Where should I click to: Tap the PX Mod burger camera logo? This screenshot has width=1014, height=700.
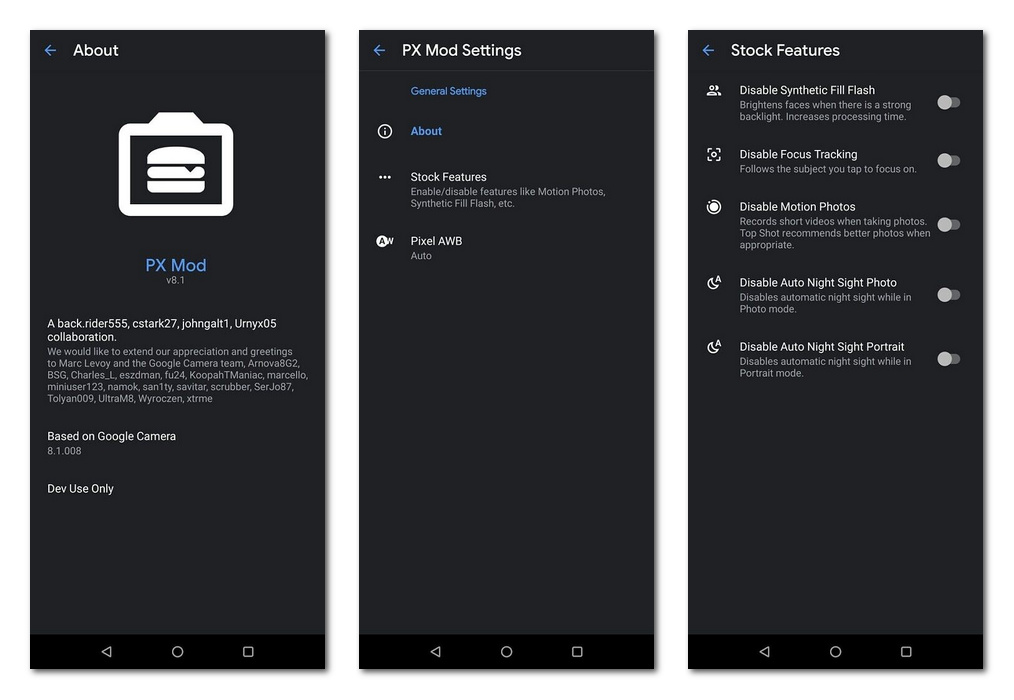point(176,165)
